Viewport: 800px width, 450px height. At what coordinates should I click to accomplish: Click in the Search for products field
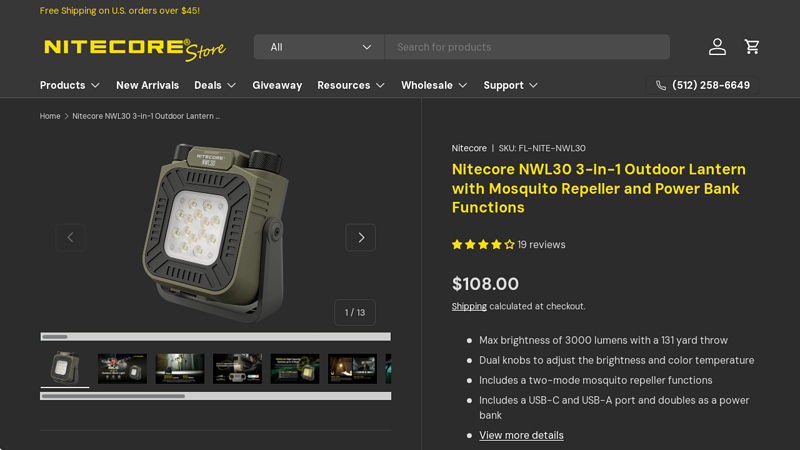point(527,47)
